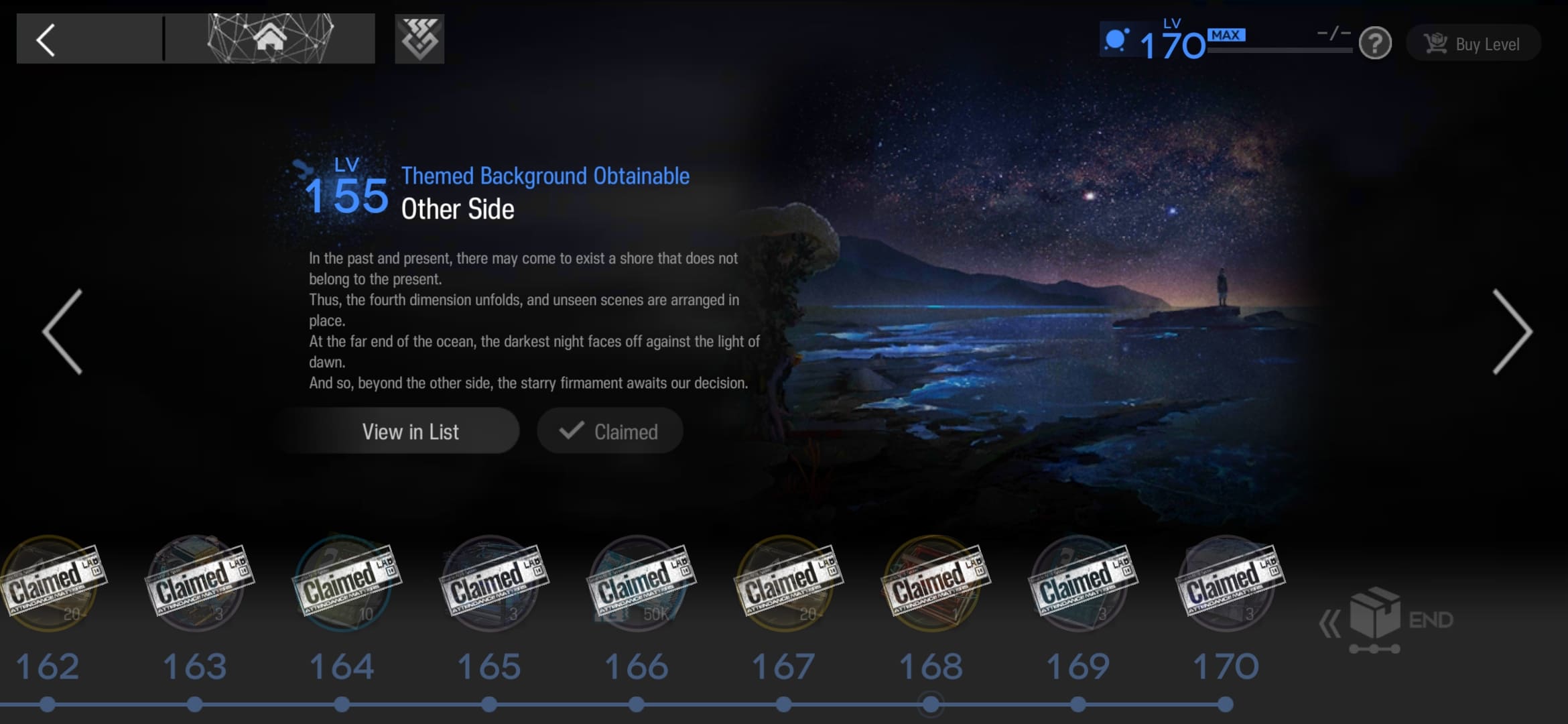Click the level 167 timeline dot
The image size is (1568, 724).
(x=783, y=705)
